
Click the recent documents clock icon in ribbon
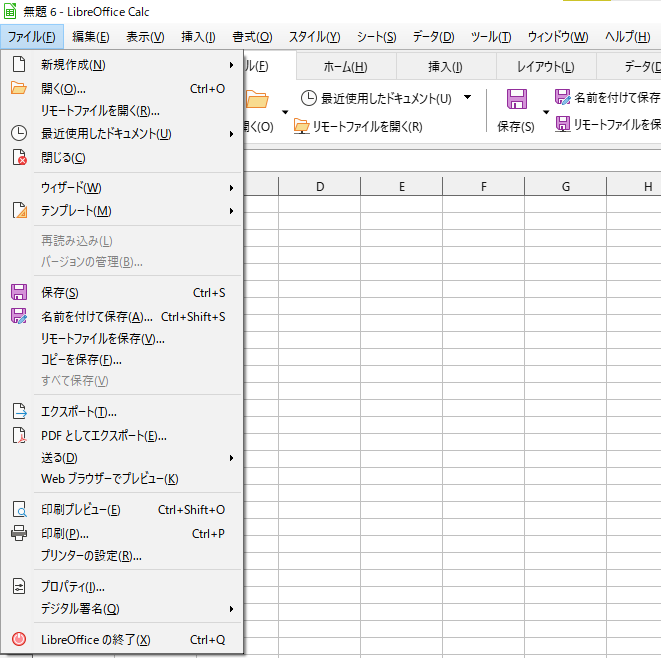[x=309, y=98]
